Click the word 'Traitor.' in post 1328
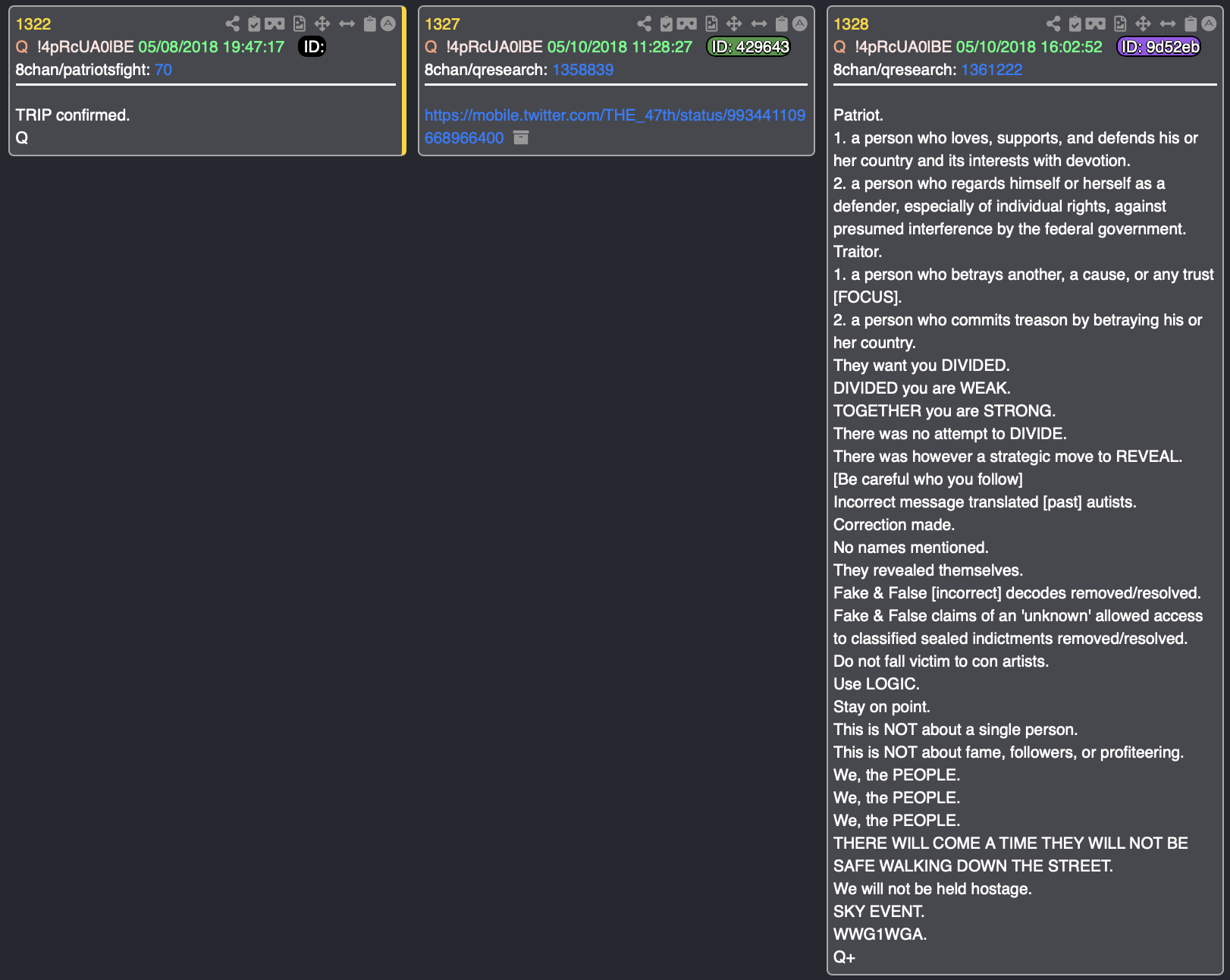 [858, 252]
